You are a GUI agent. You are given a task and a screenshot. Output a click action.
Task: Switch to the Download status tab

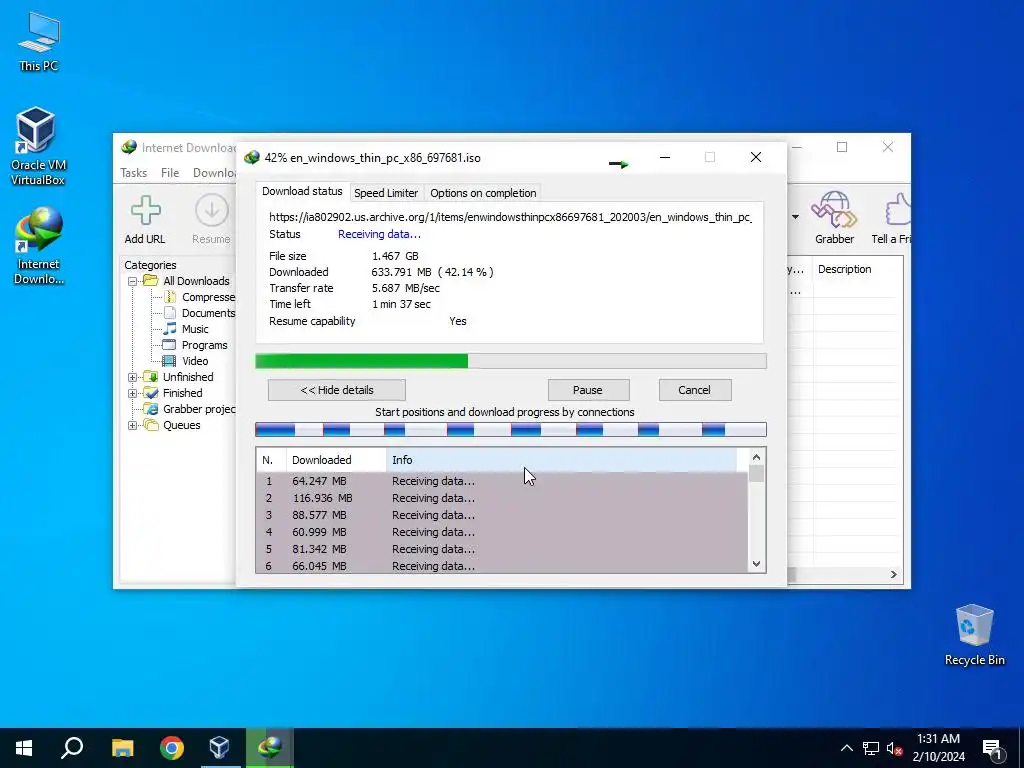pyautogui.click(x=302, y=191)
